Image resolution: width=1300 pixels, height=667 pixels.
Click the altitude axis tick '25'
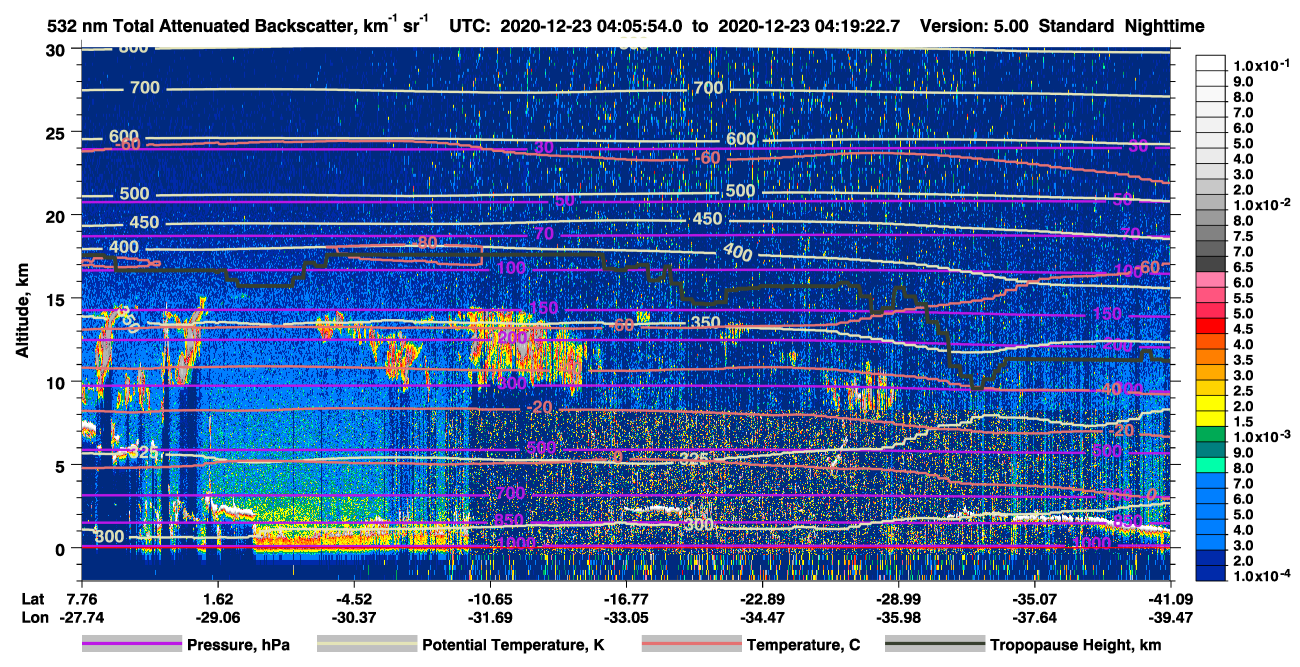(x=57, y=133)
